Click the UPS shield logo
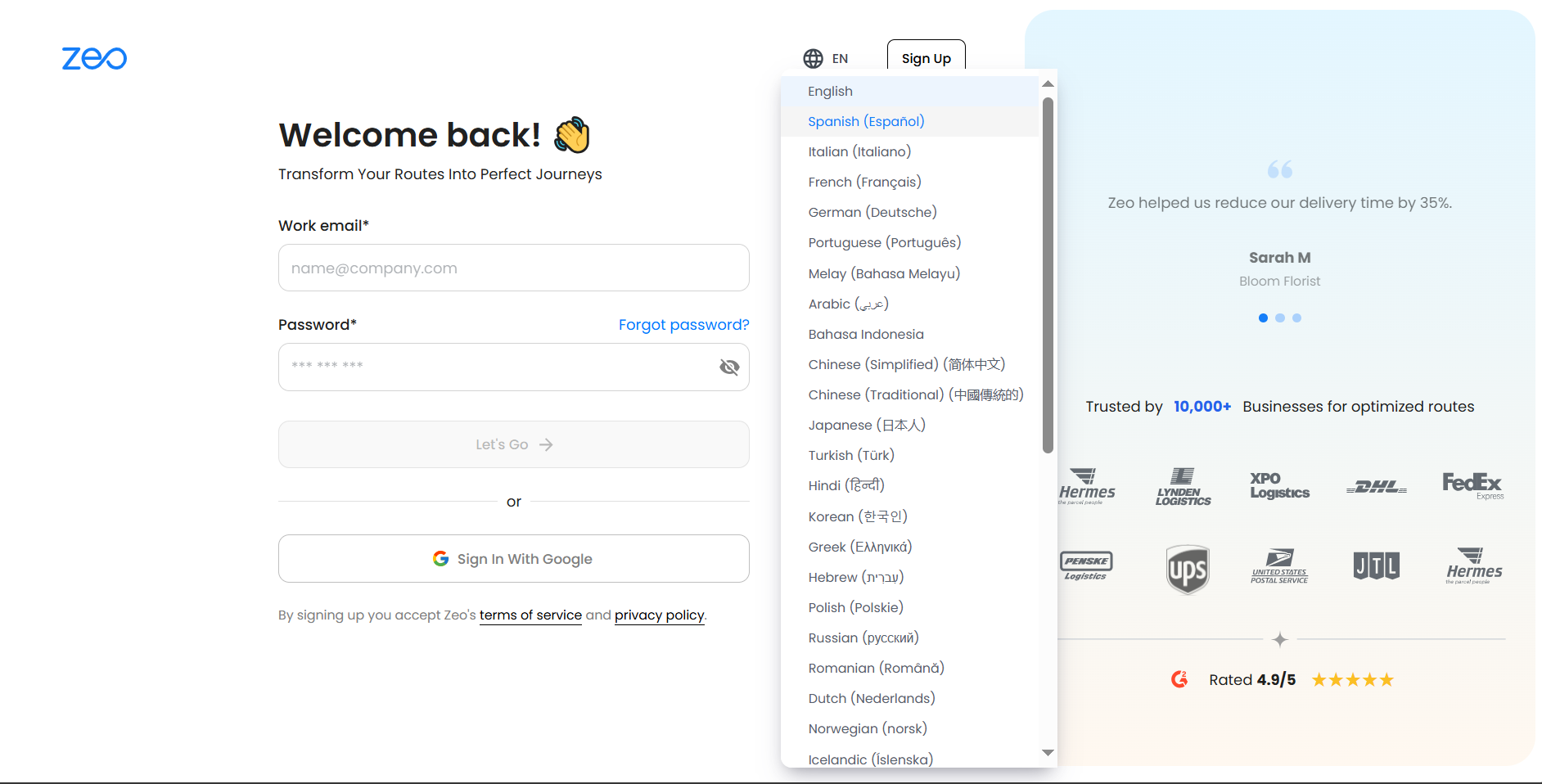 pos(1187,569)
